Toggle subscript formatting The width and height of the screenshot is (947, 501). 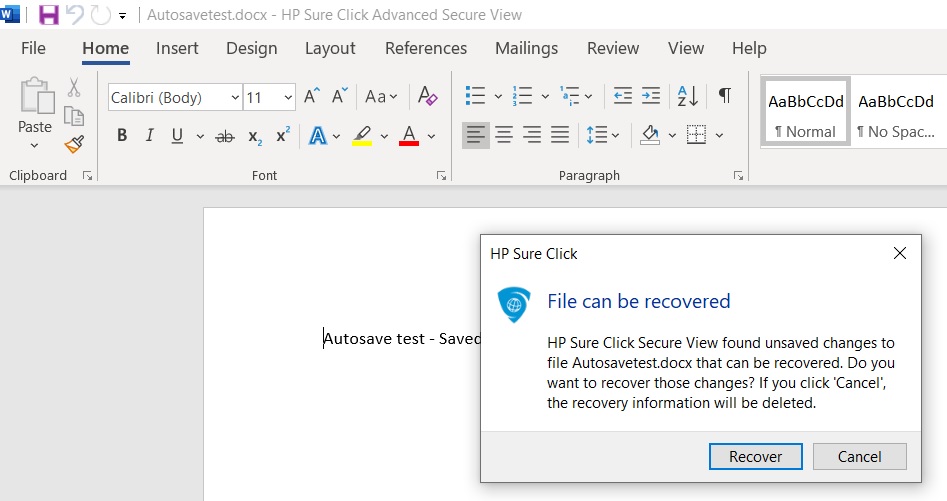255,137
